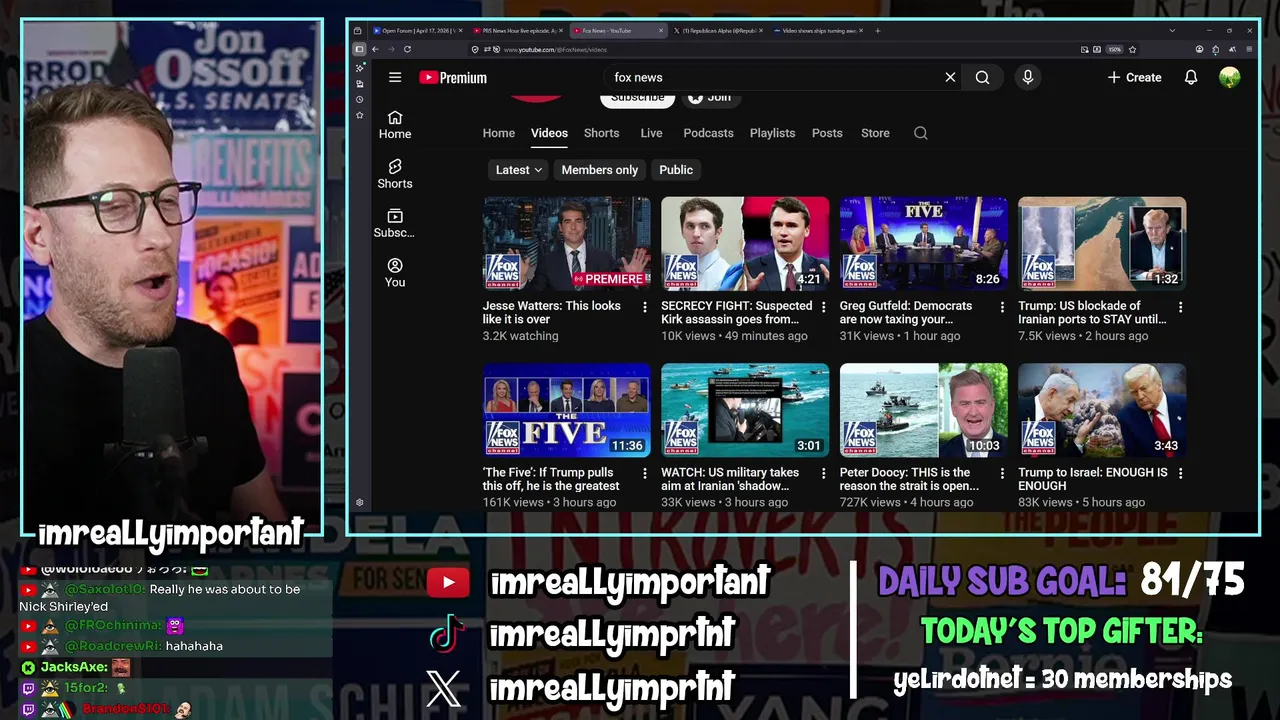The height and width of the screenshot is (720, 1280).
Task: Open browser sidebar settings gear
Action: tap(360, 503)
